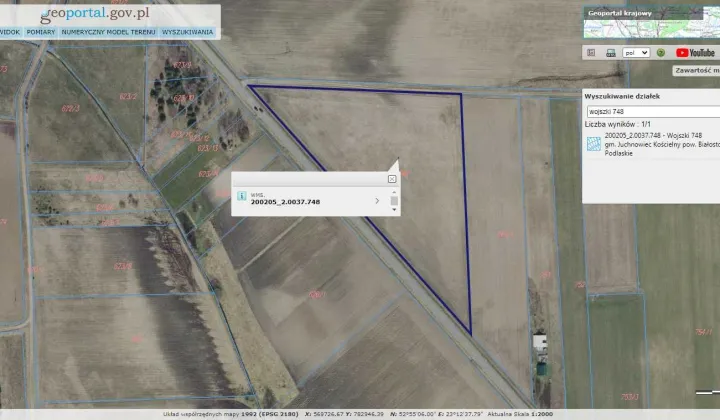Click the print map icon
Image resolution: width=720 pixels, height=420 pixels.
point(611,53)
